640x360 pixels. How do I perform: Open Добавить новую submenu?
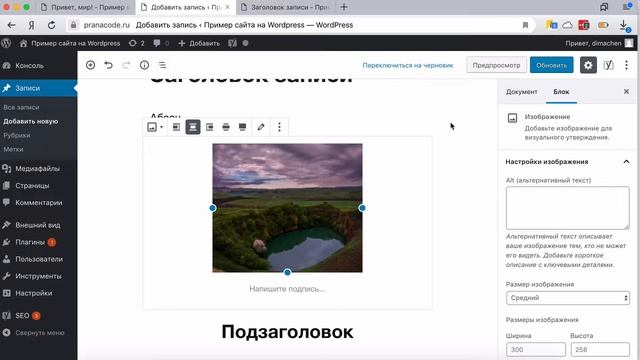coord(31,121)
